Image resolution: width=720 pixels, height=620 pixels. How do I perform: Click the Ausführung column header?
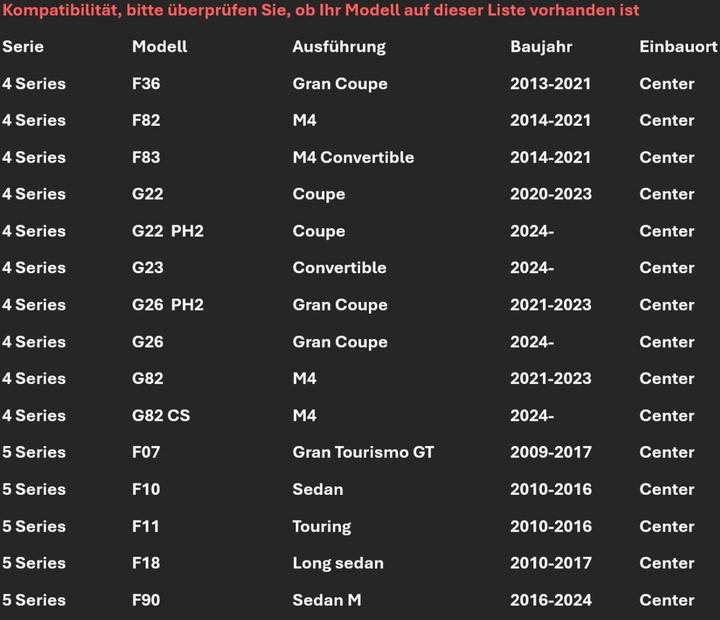coord(339,47)
